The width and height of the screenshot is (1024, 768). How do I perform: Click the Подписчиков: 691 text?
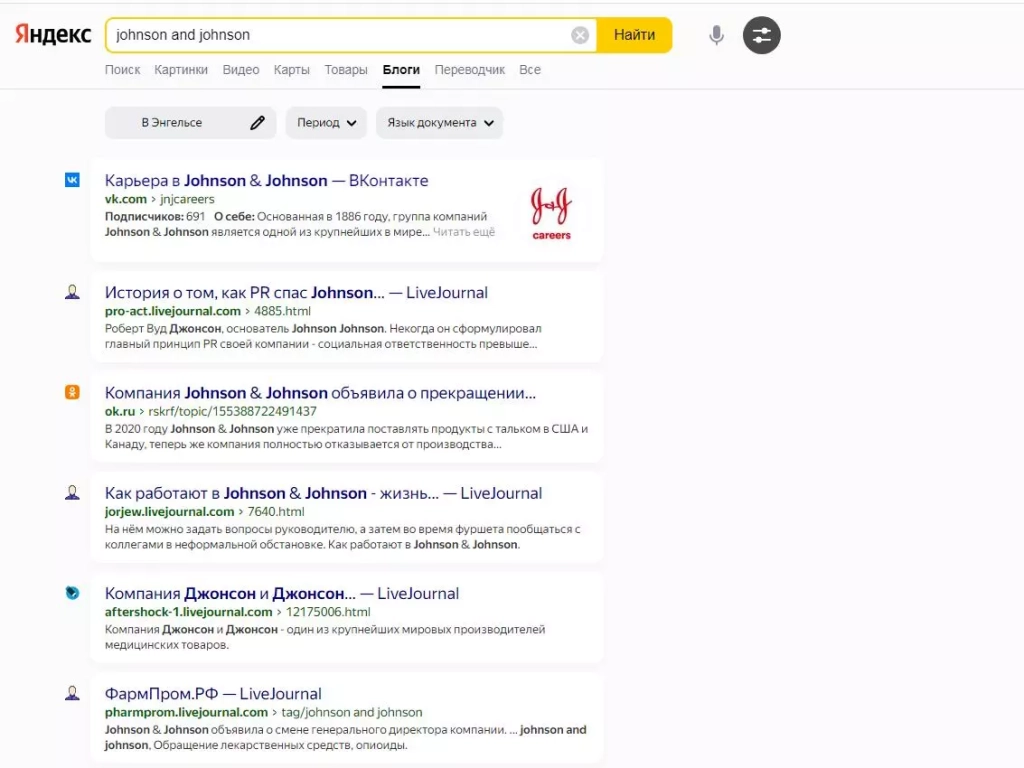click(x=155, y=216)
